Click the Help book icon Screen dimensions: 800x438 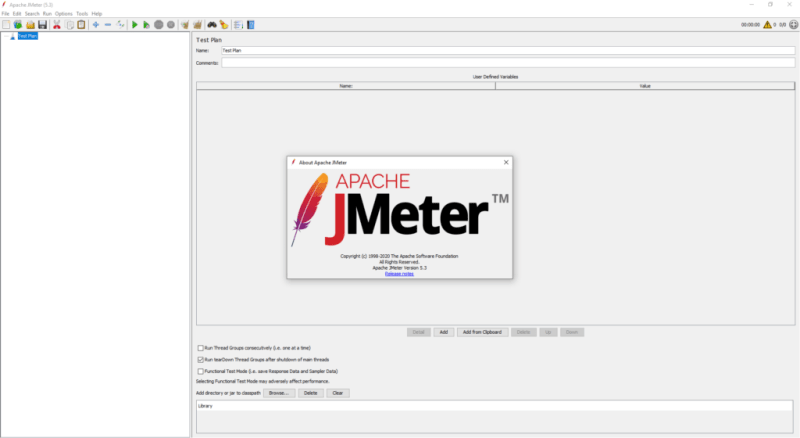point(251,25)
